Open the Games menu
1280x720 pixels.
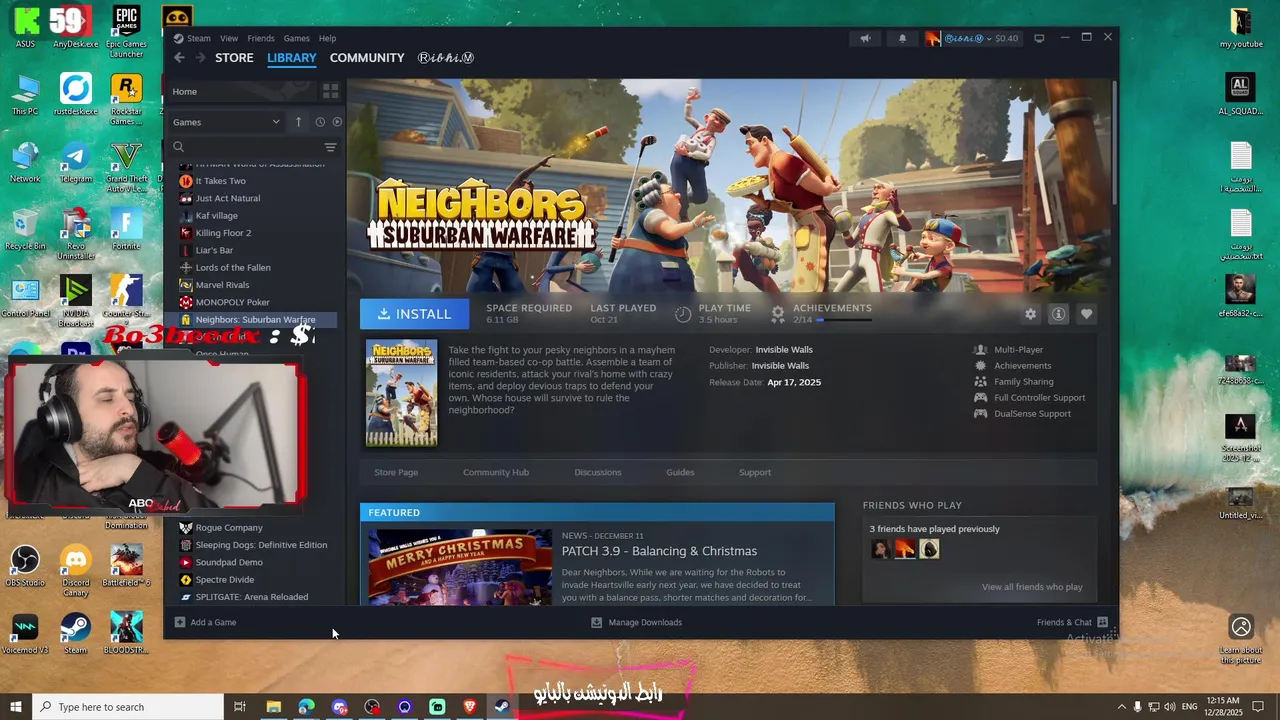pos(296,38)
